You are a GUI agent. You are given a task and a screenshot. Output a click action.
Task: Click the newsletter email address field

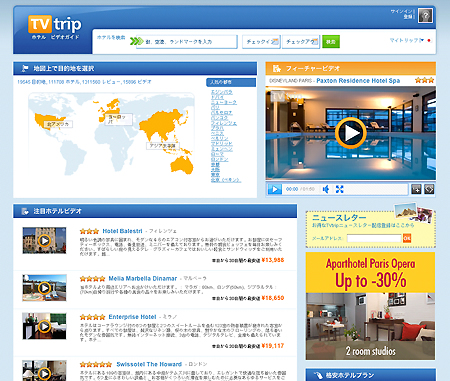point(374,238)
